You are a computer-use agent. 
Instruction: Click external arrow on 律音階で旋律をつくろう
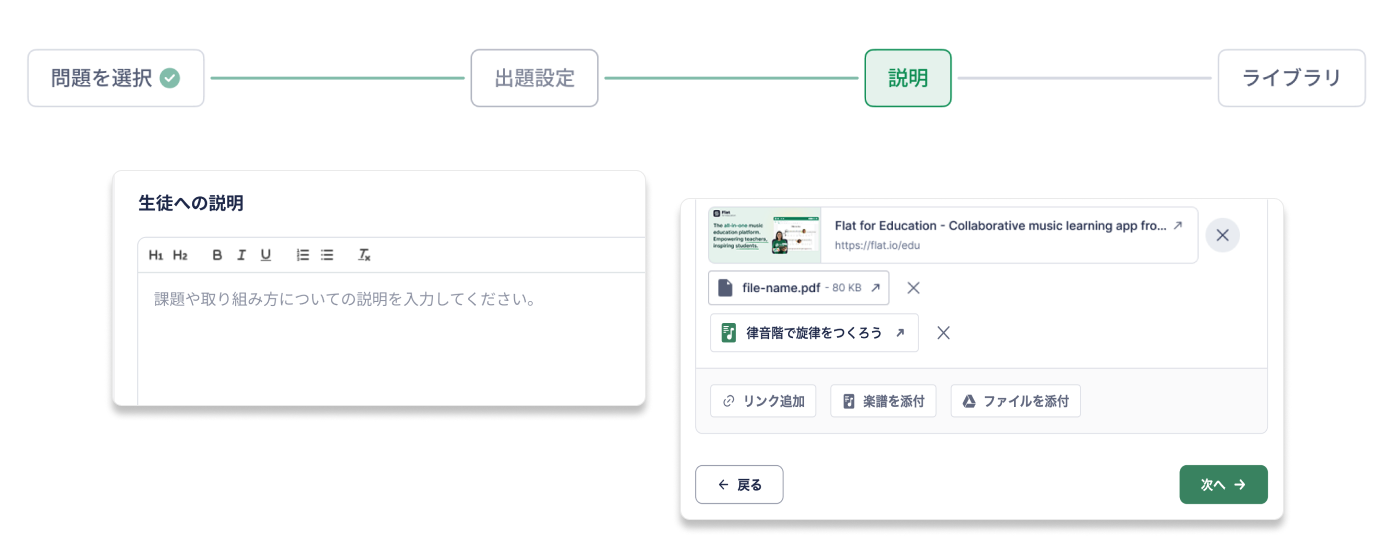[899, 333]
